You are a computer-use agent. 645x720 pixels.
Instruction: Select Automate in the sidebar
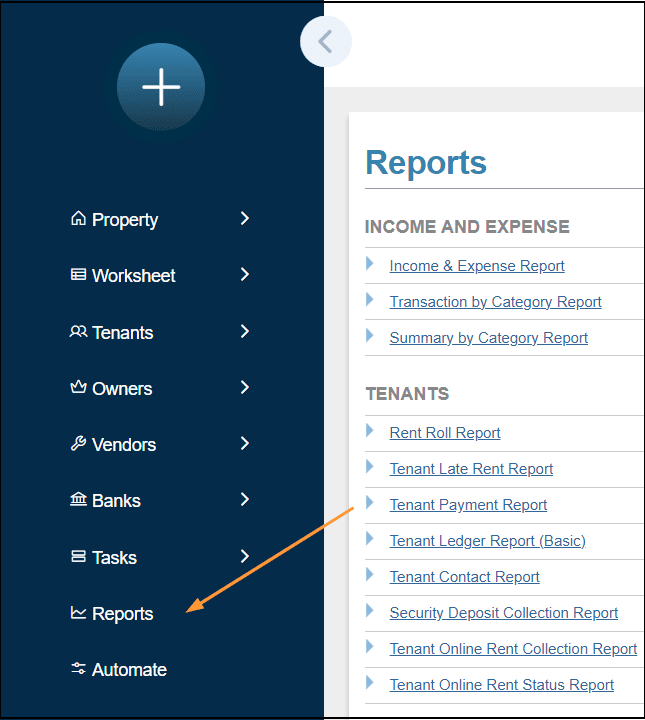(129, 670)
